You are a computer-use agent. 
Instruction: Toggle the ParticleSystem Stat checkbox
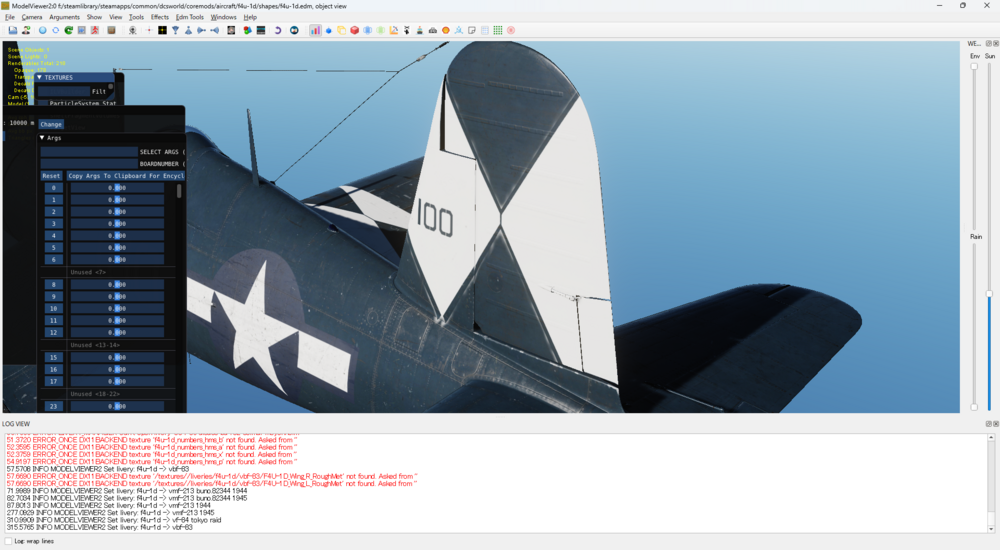[x=43, y=103]
